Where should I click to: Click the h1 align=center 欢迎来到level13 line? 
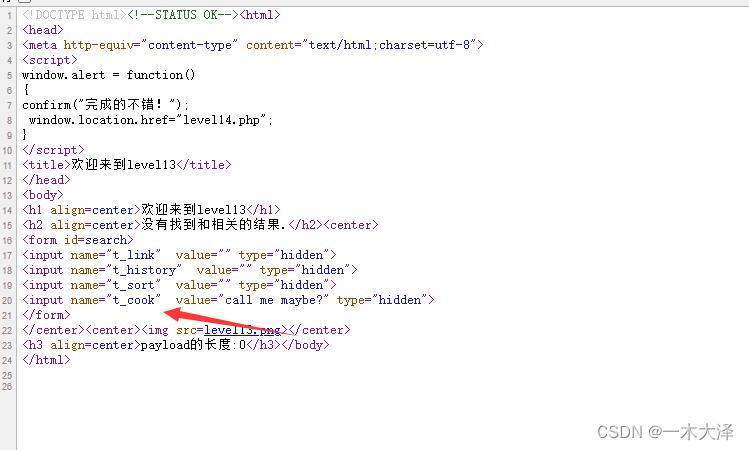[x=151, y=210]
